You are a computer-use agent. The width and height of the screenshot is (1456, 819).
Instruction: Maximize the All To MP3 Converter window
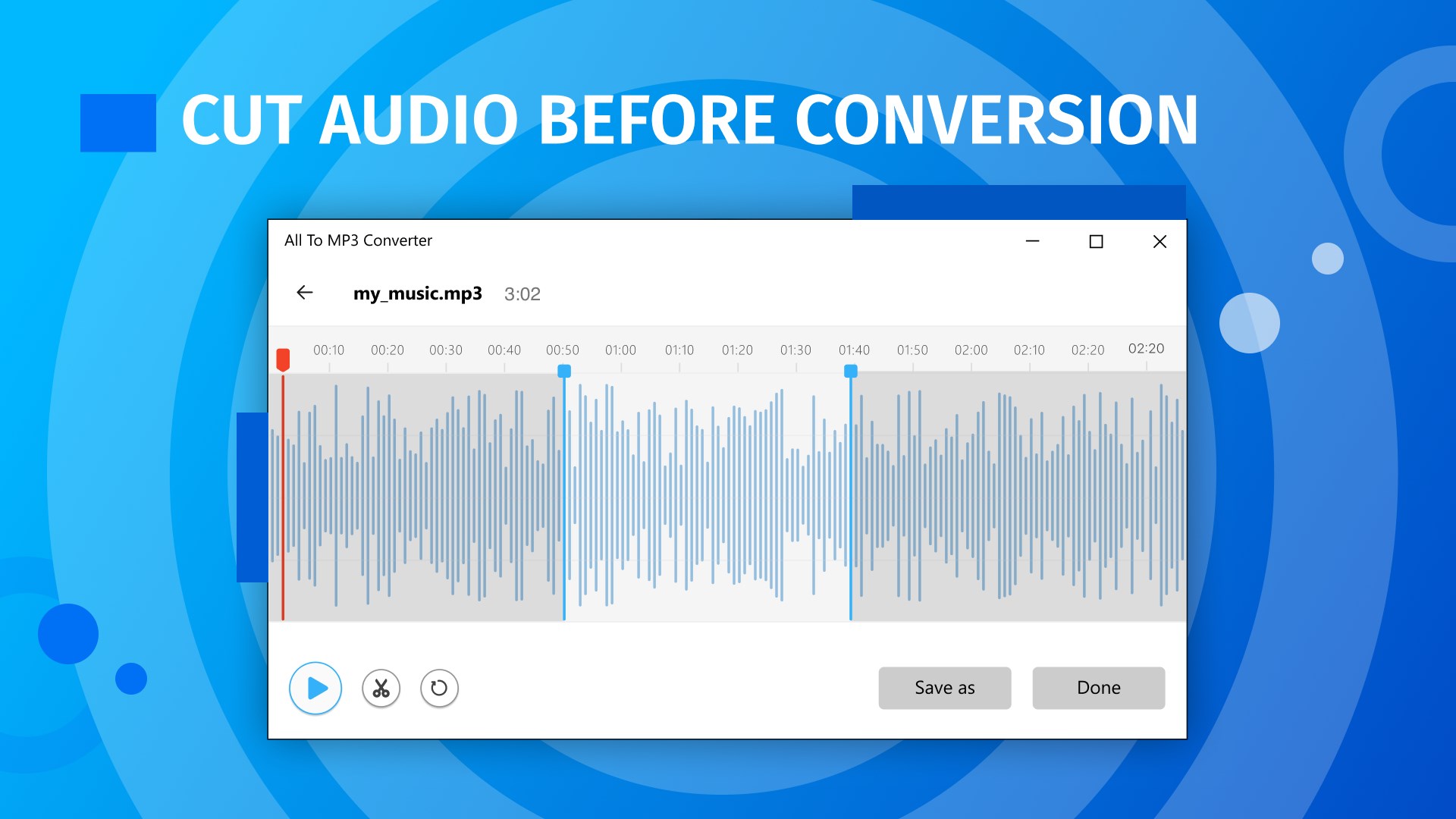[1096, 241]
